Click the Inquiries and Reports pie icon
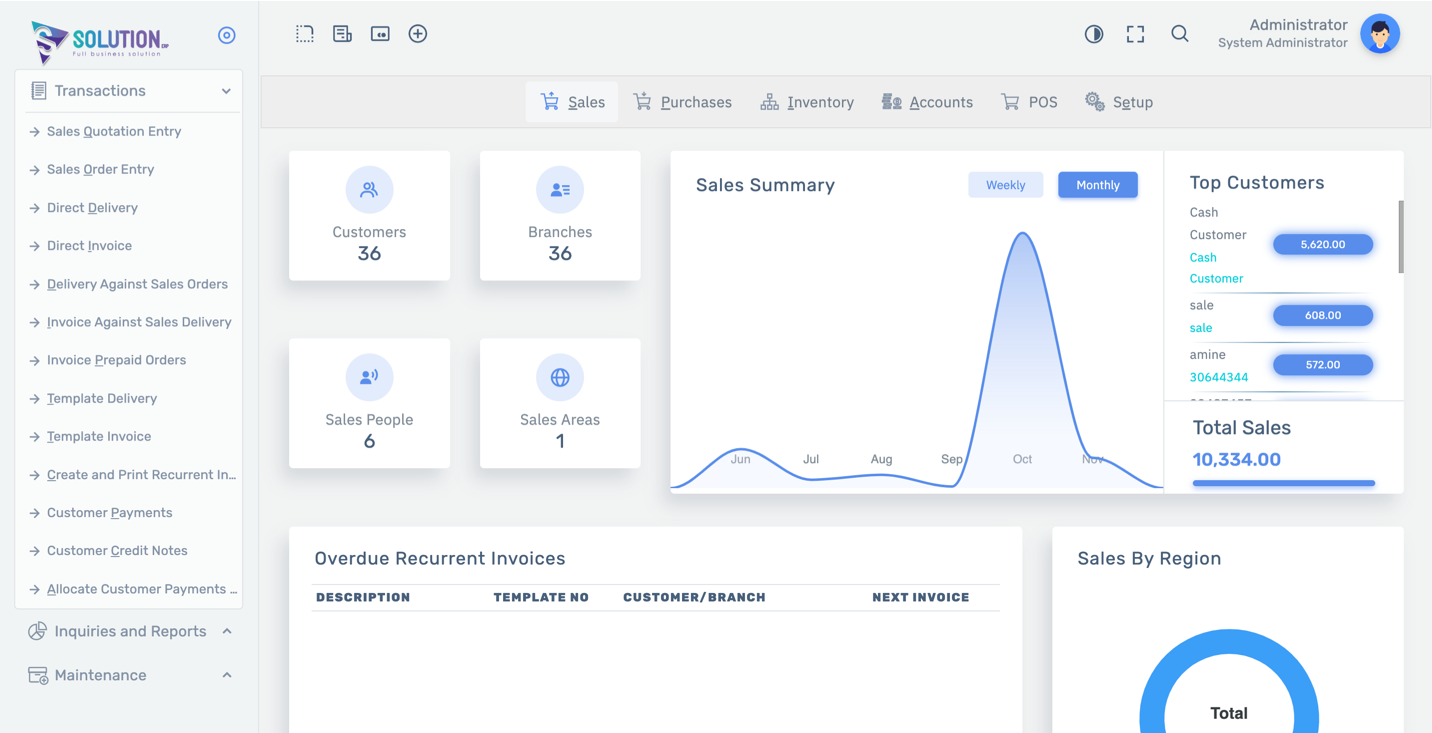This screenshot has height=733, width=1432. point(38,631)
